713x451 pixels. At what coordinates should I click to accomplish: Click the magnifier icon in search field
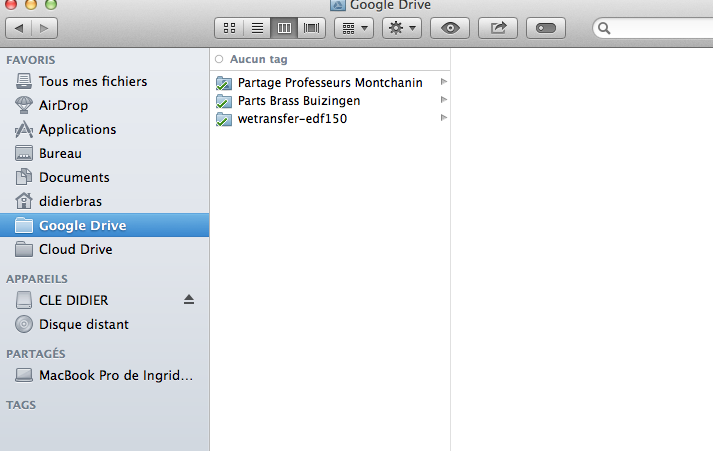(604, 28)
